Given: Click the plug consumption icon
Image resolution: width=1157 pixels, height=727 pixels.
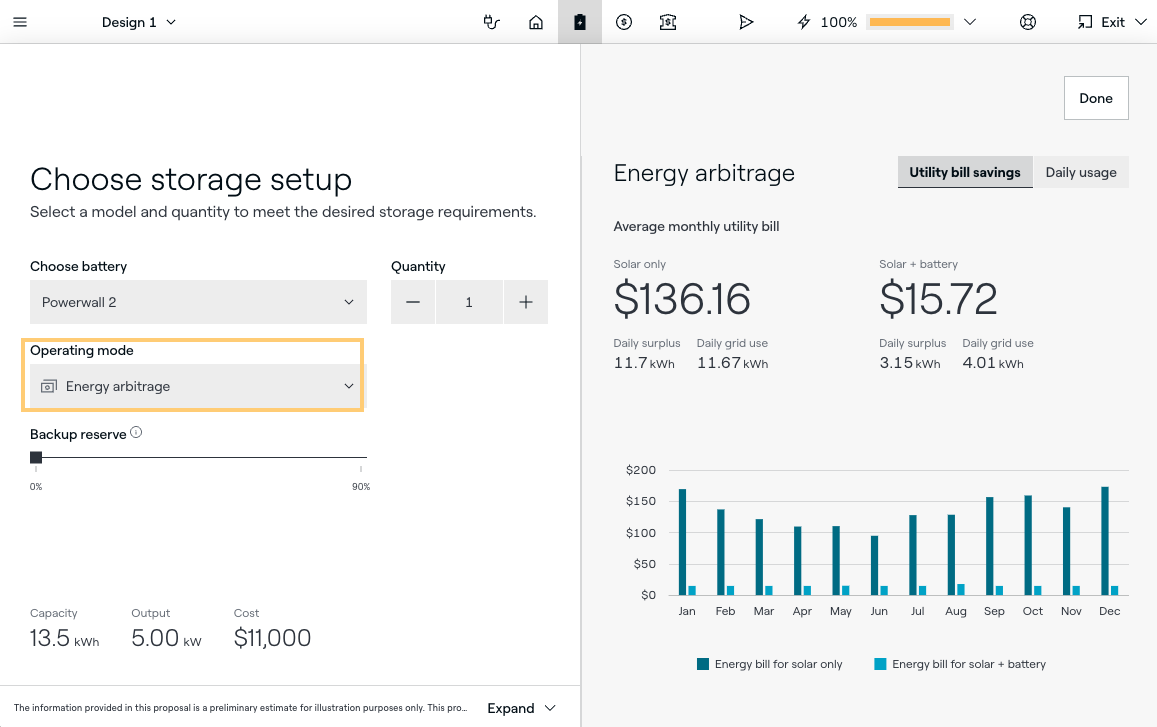Looking at the screenshot, I should pyautogui.click(x=491, y=22).
